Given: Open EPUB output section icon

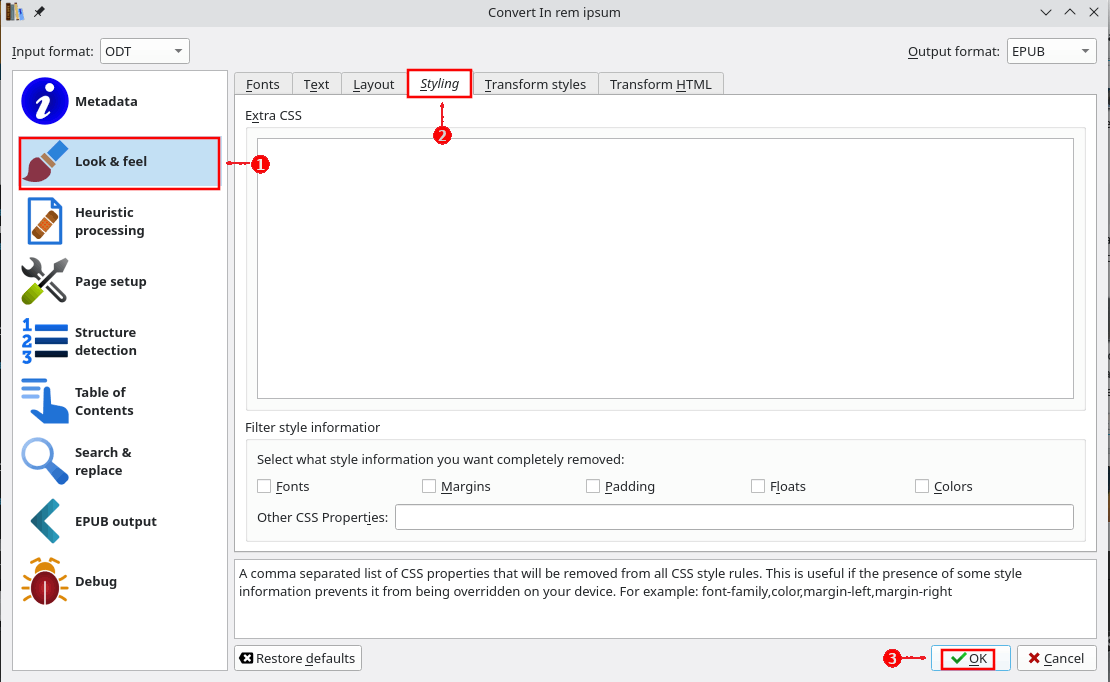Looking at the screenshot, I should pyautogui.click(x=45, y=521).
